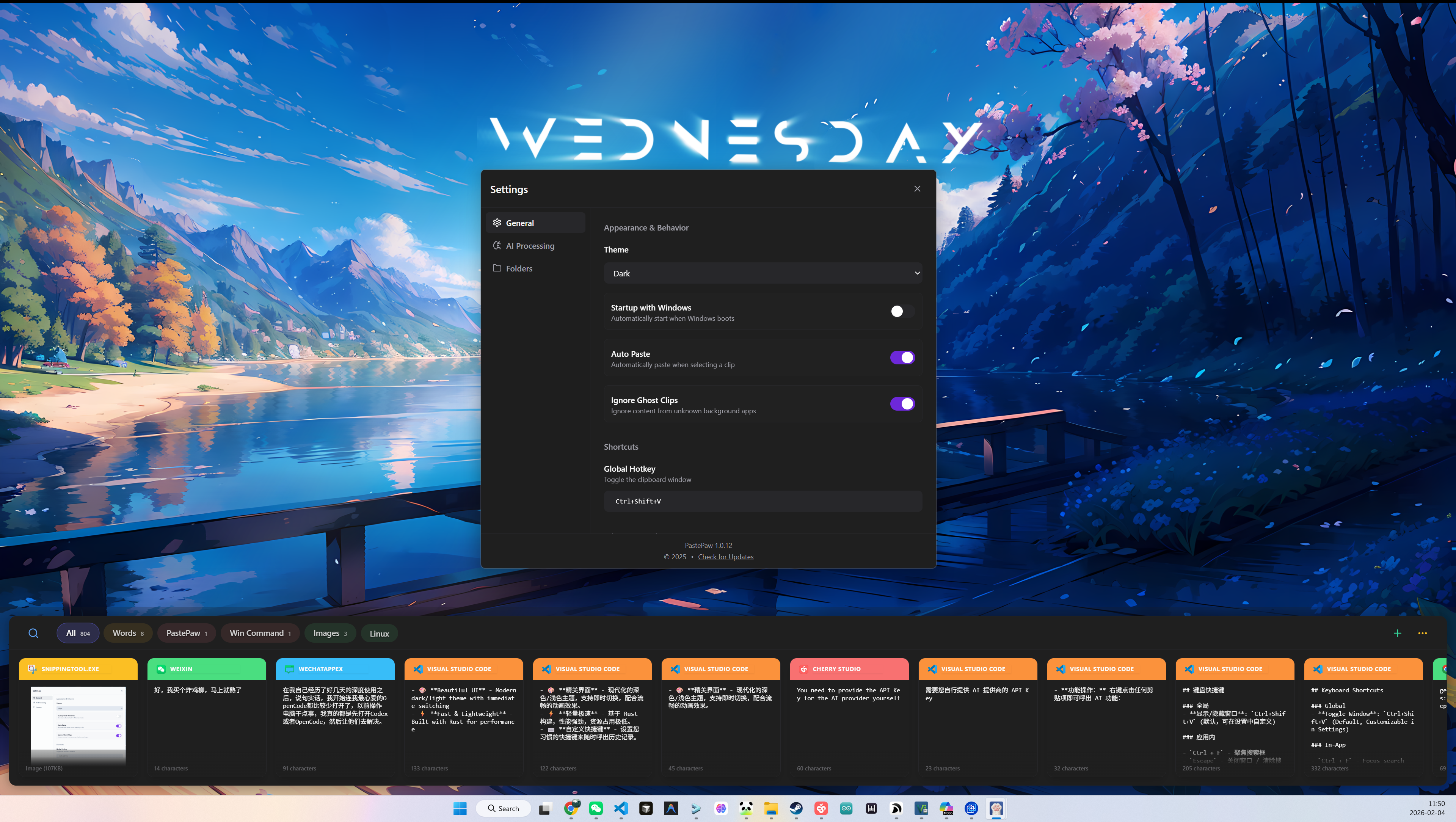Click Visual Studio Code taskbar icon
Viewport: 1456px width, 822px height.
tap(621, 808)
